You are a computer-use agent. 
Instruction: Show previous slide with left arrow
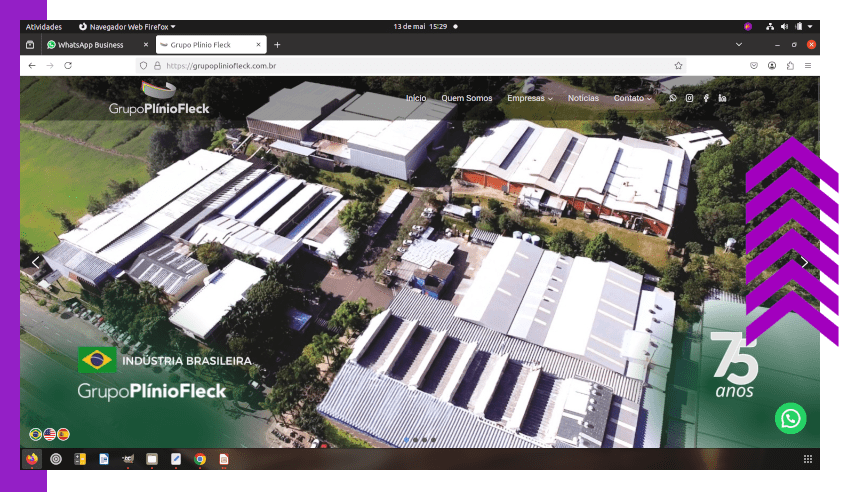tap(35, 262)
